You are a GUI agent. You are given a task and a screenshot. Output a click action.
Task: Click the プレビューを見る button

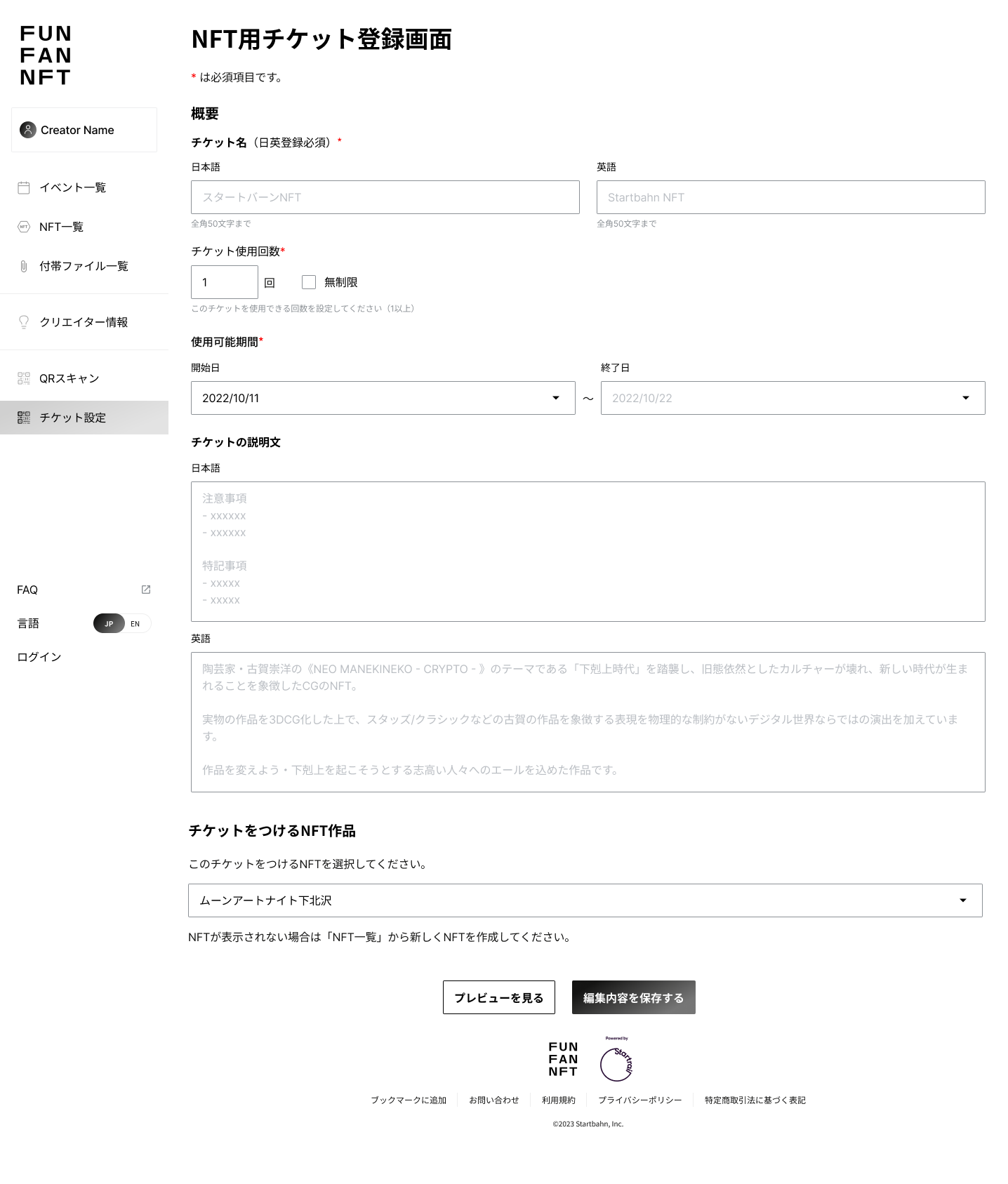[498, 997]
